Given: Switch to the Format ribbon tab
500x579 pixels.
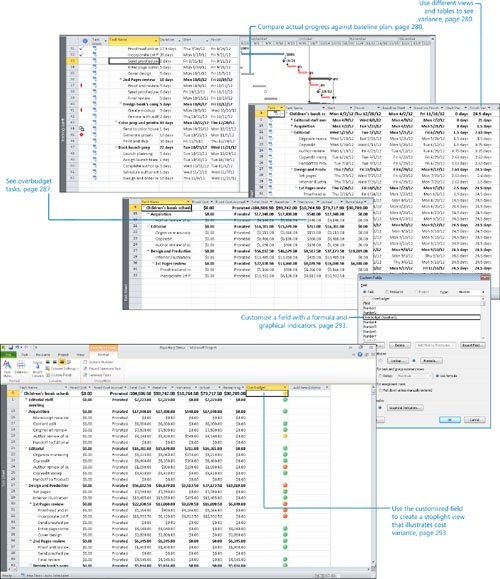Looking at the screenshot, I should click(103, 354).
